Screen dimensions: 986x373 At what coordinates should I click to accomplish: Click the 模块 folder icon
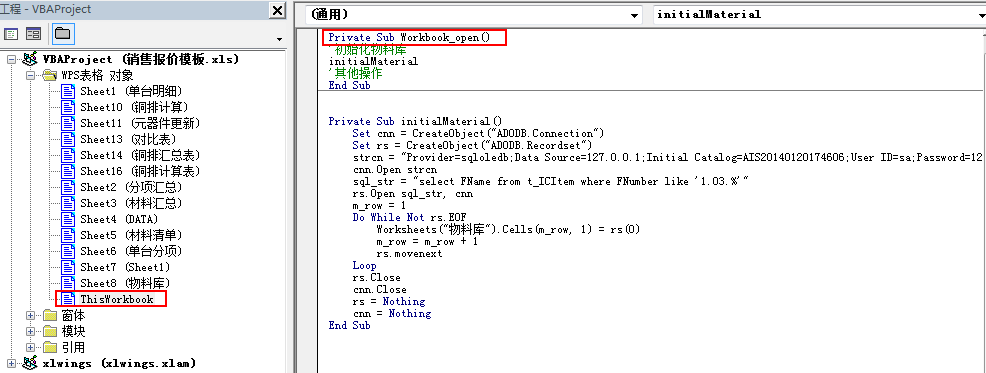[x=50, y=331]
